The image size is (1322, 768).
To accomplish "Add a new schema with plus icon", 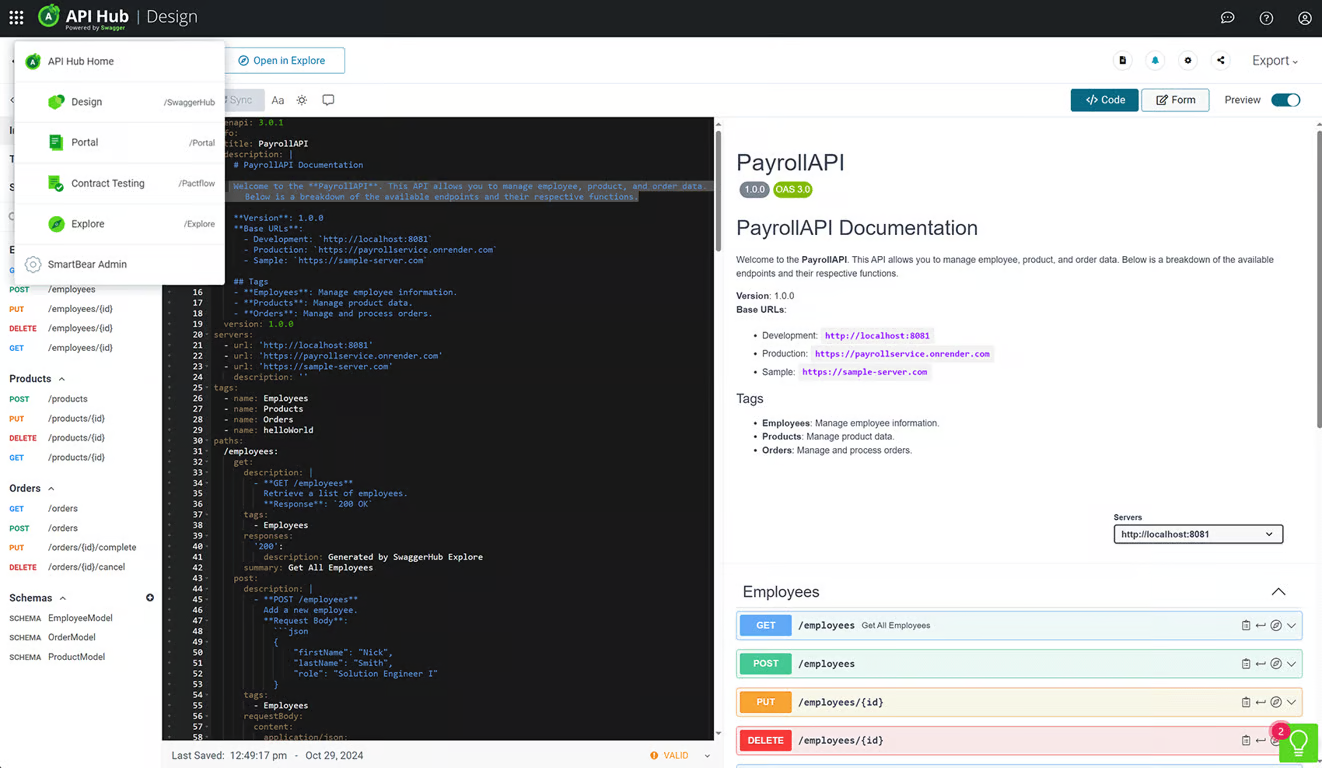I will pos(150,598).
